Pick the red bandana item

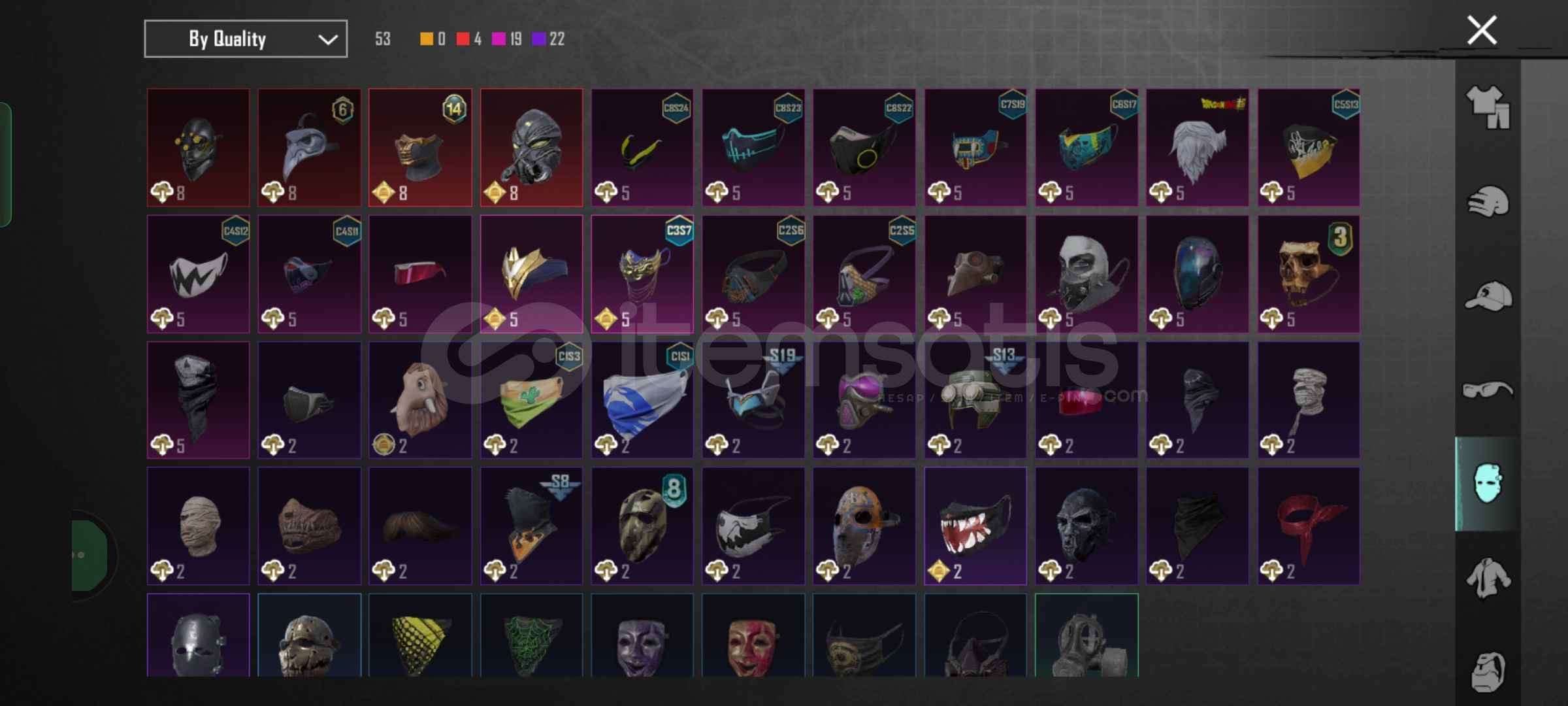[1309, 526]
